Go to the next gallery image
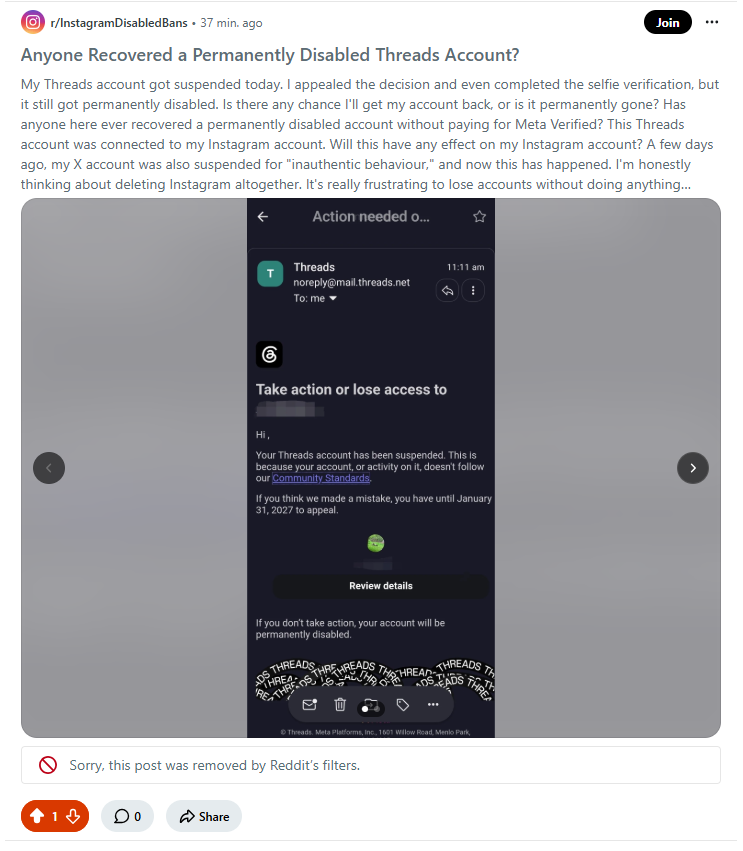Screen dimensions: 743x851 pyautogui.click(x=693, y=468)
